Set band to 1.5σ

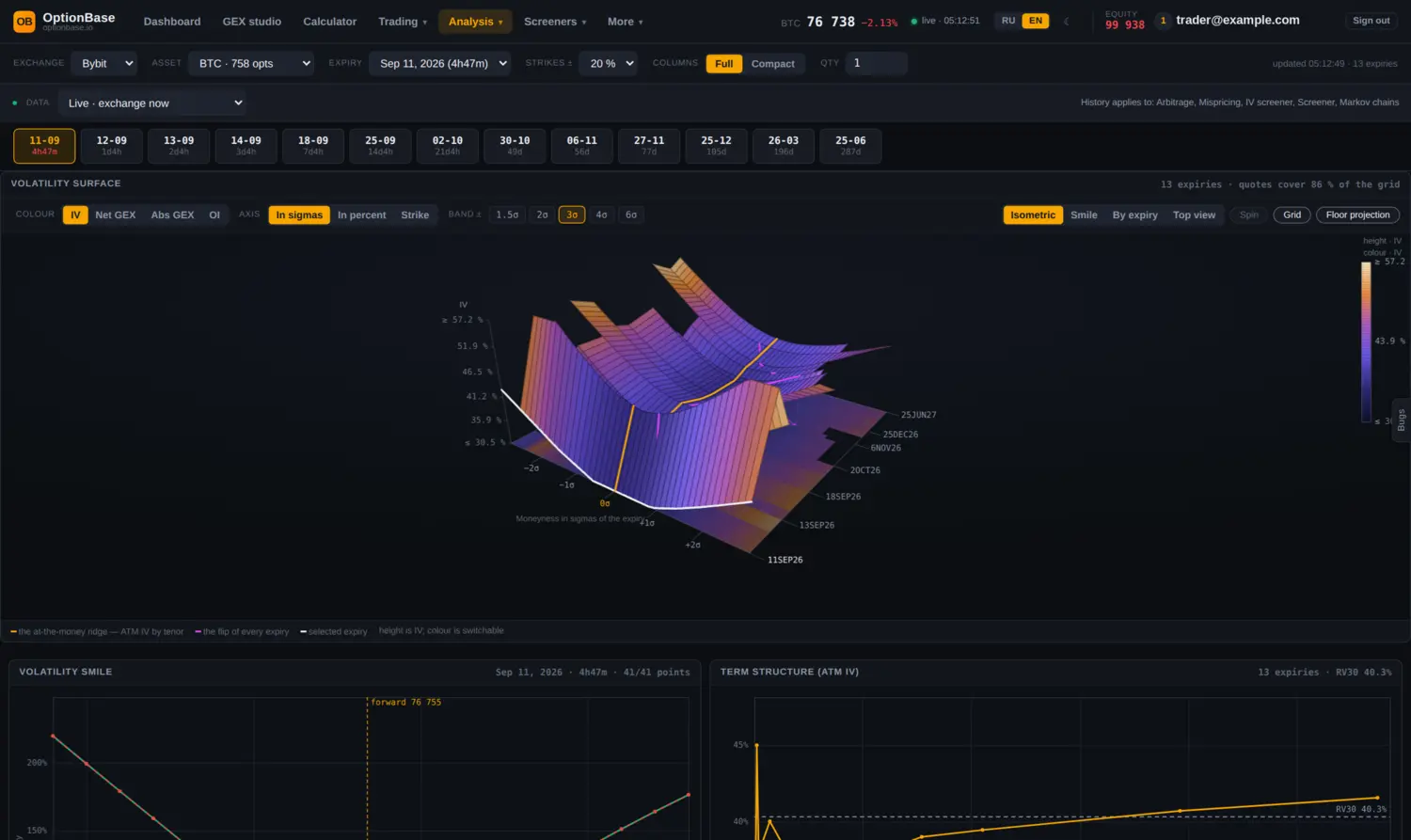pyautogui.click(x=507, y=215)
